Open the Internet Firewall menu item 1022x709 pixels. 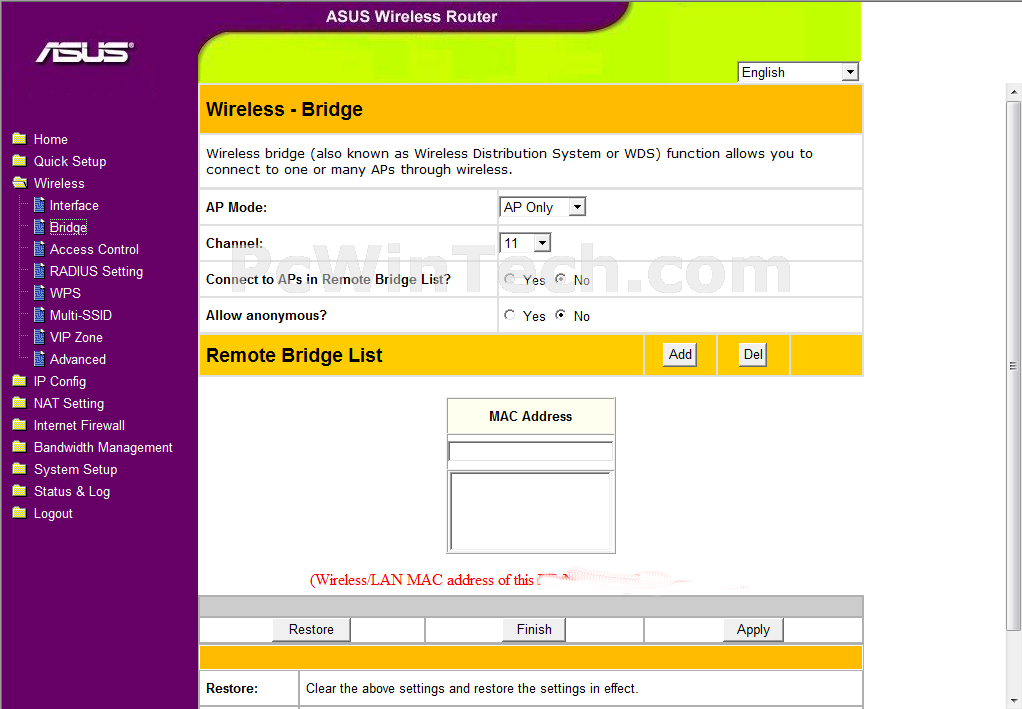pyautogui.click(x=80, y=426)
